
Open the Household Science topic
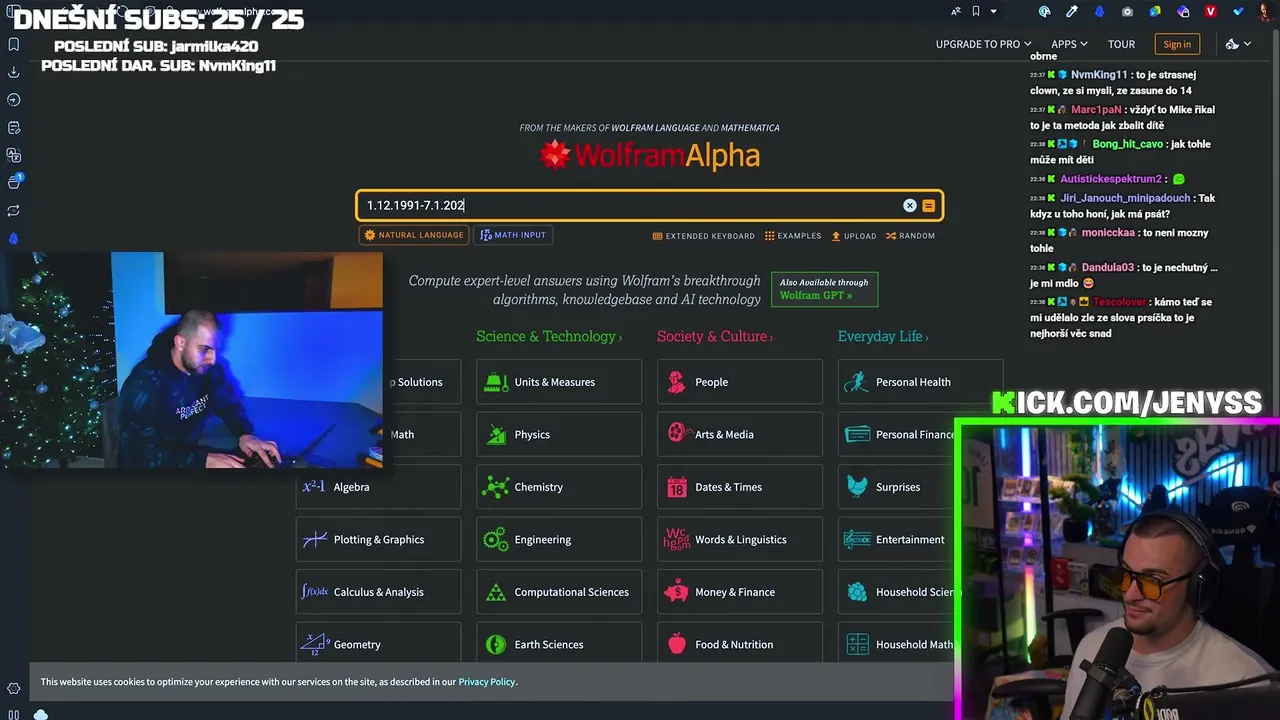(897, 592)
